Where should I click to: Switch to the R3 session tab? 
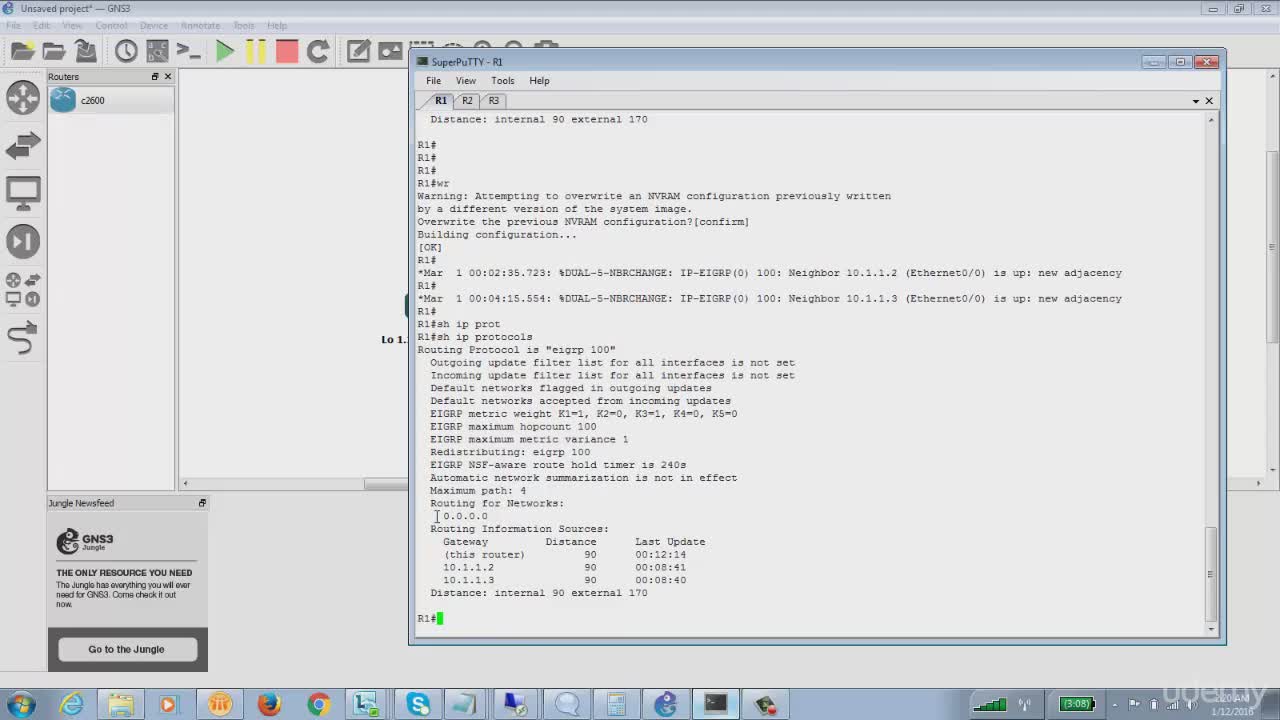point(493,101)
